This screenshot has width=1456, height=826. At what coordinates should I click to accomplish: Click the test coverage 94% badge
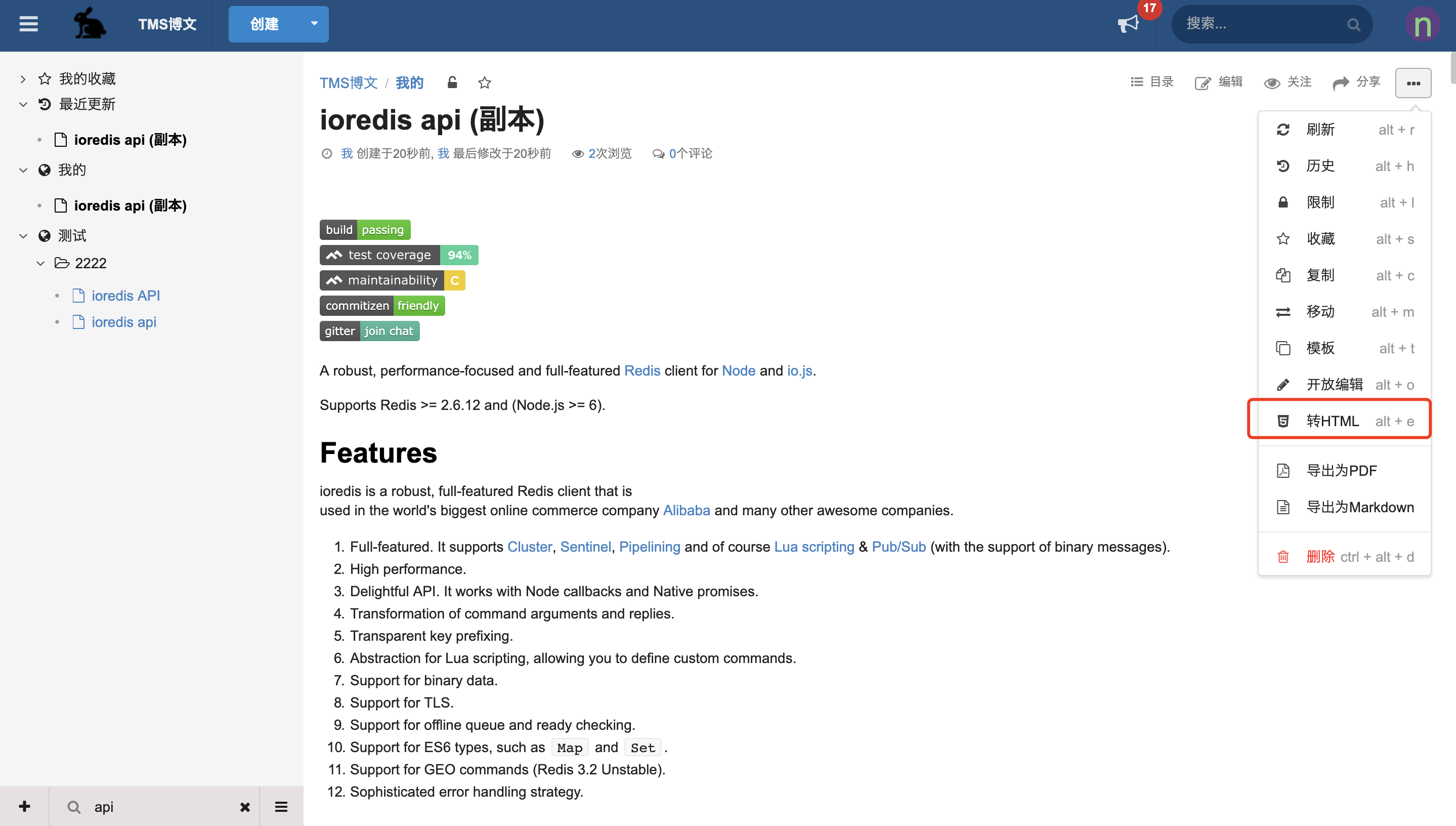(399, 255)
